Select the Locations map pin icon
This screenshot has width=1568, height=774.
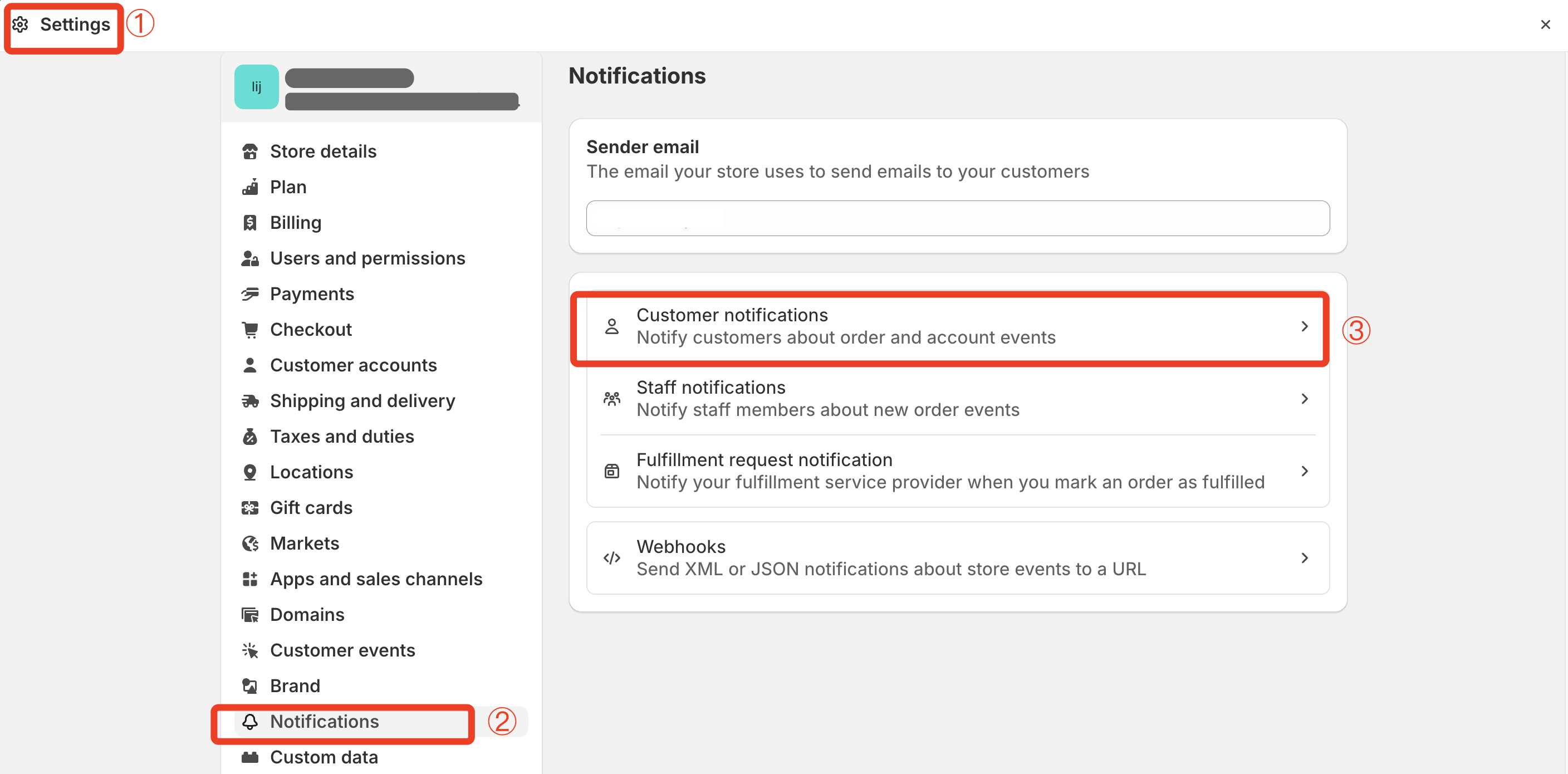pyautogui.click(x=250, y=472)
